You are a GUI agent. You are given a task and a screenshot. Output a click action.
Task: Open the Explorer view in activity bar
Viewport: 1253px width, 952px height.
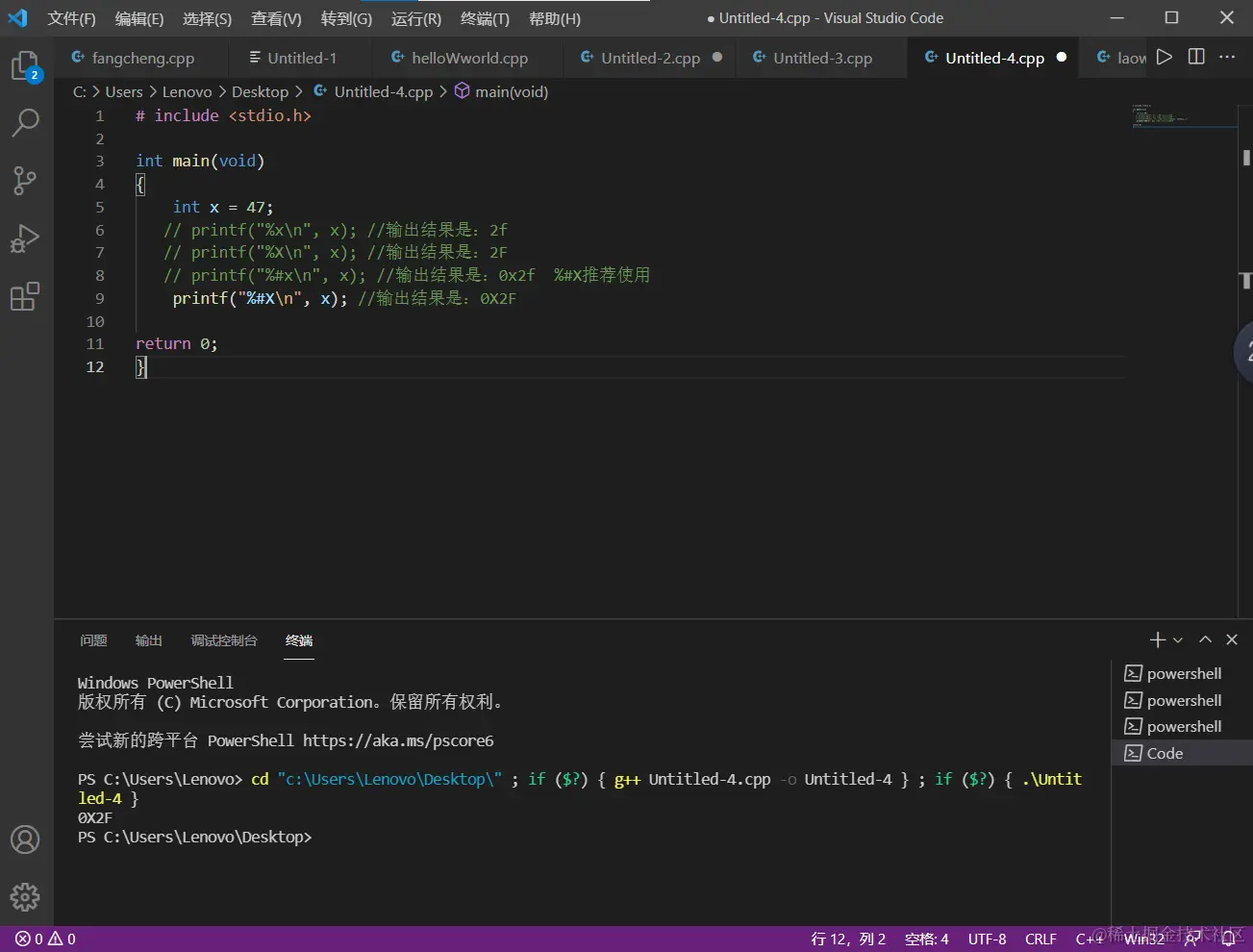[x=25, y=65]
